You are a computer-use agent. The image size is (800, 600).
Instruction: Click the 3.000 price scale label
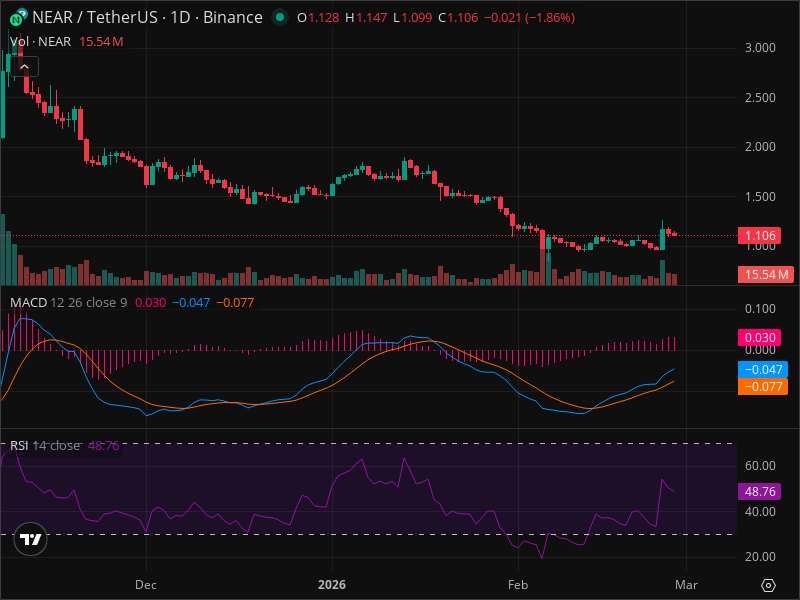pyautogui.click(x=760, y=48)
